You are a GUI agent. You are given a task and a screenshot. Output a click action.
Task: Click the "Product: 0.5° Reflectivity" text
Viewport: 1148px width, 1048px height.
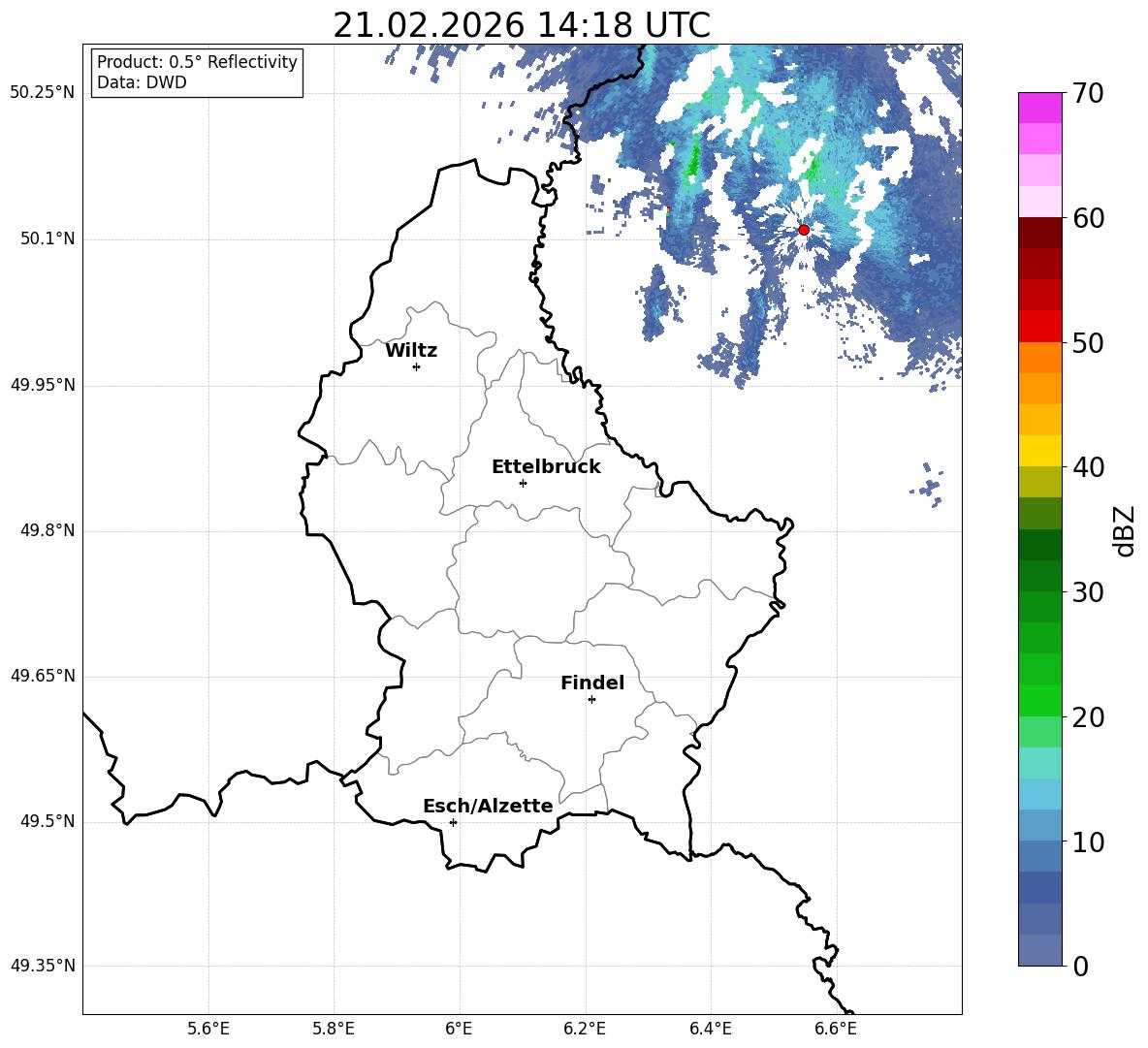197,62
